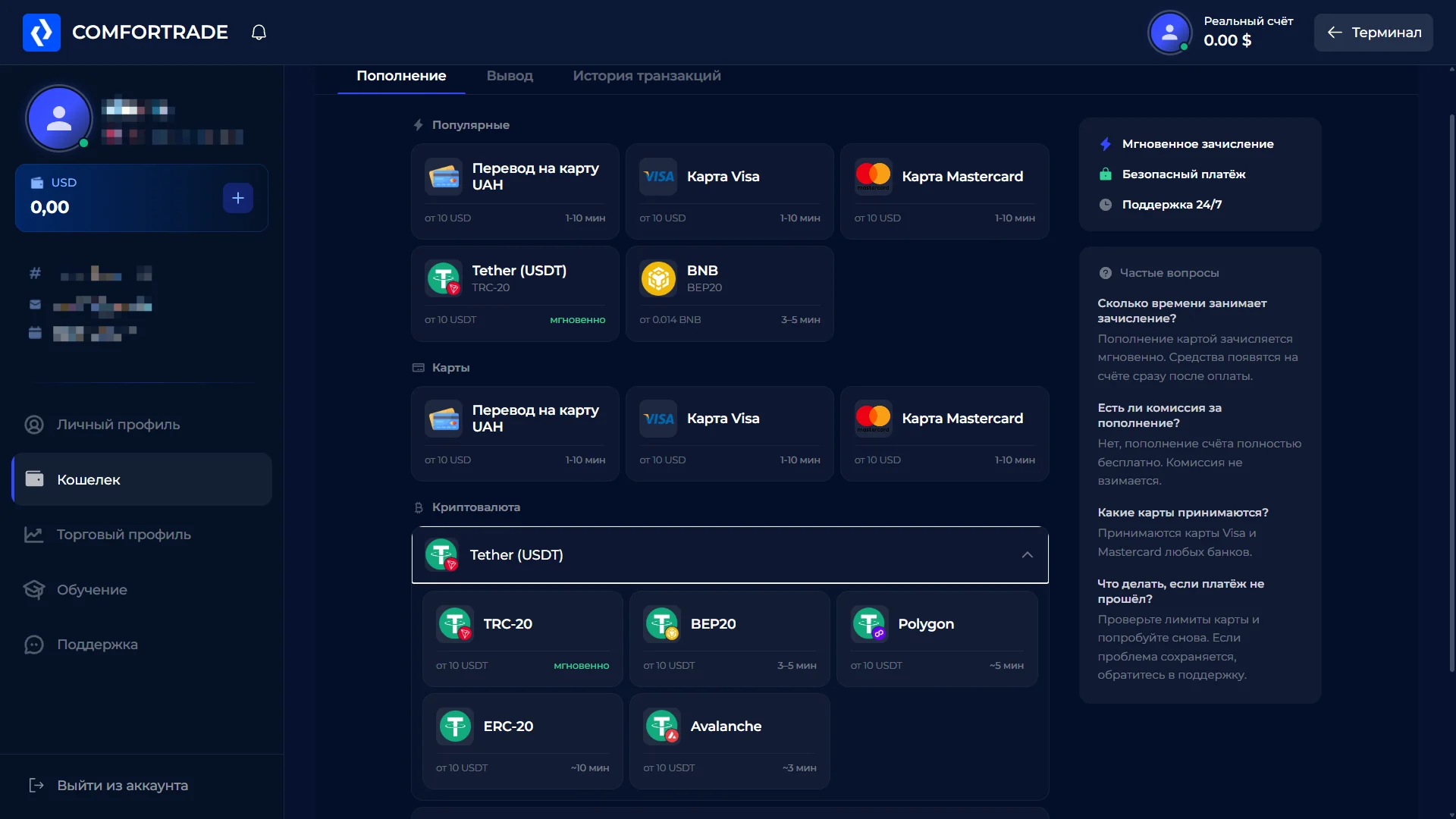Choose Карта Mastercard in Карты section

[944, 434]
